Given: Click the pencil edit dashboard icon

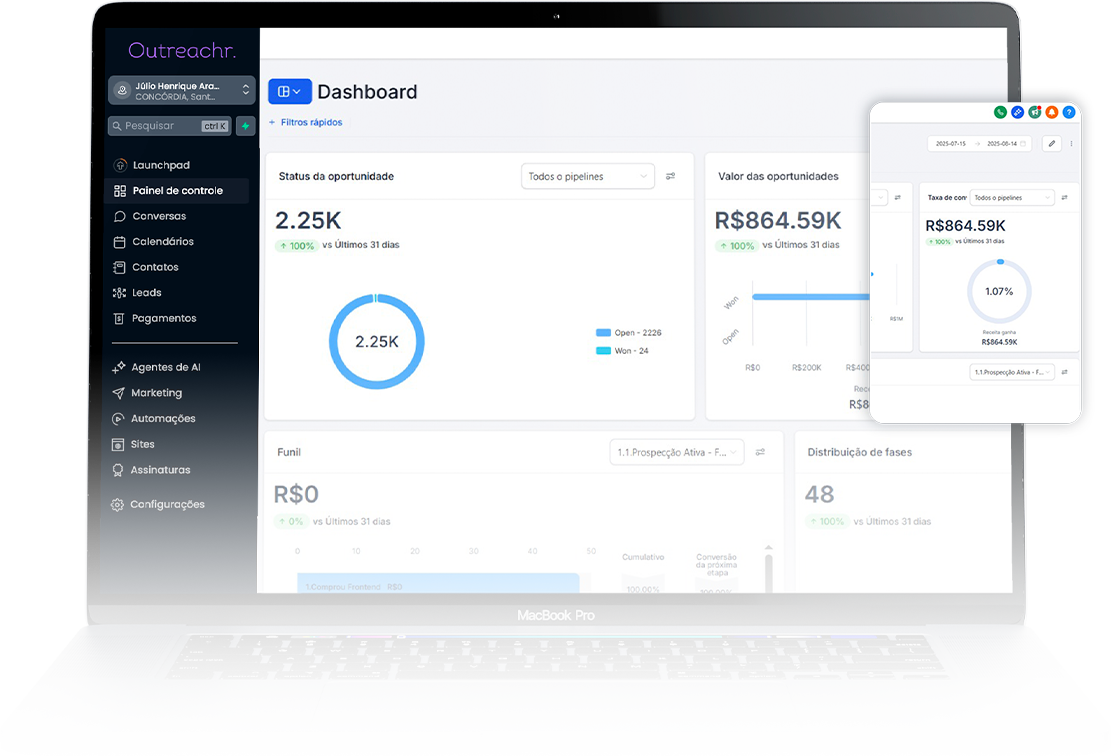Looking at the screenshot, I should tap(1051, 144).
